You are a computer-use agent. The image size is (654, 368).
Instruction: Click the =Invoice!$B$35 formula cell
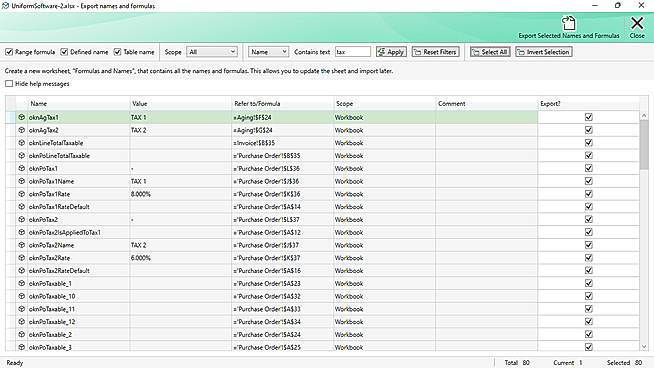click(283, 143)
